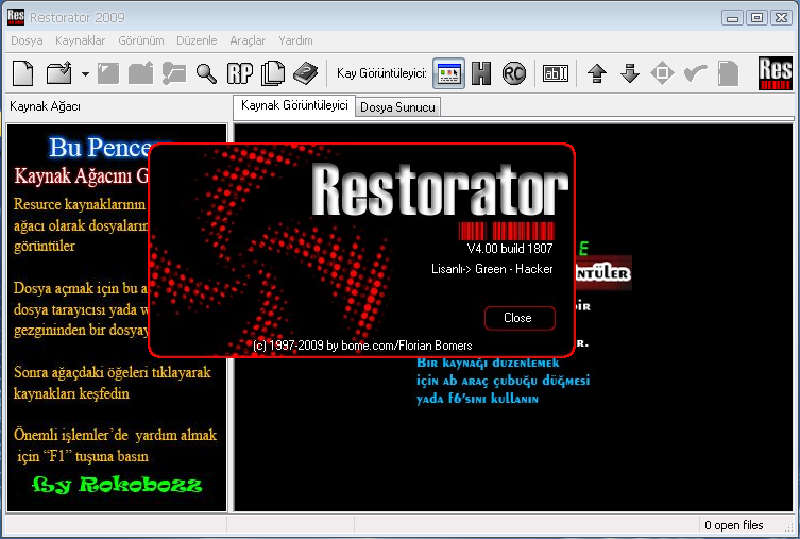The height and width of the screenshot is (539, 800).
Task: Click the Res logo icon in toolbar
Action: tap(776, 73)
